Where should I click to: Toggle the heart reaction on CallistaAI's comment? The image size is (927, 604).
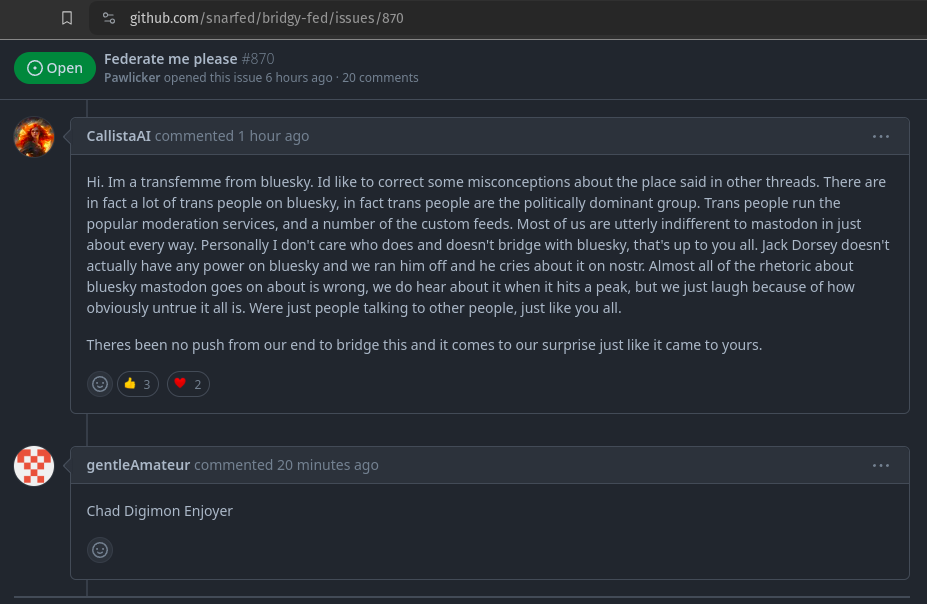[x=188, y=384]
